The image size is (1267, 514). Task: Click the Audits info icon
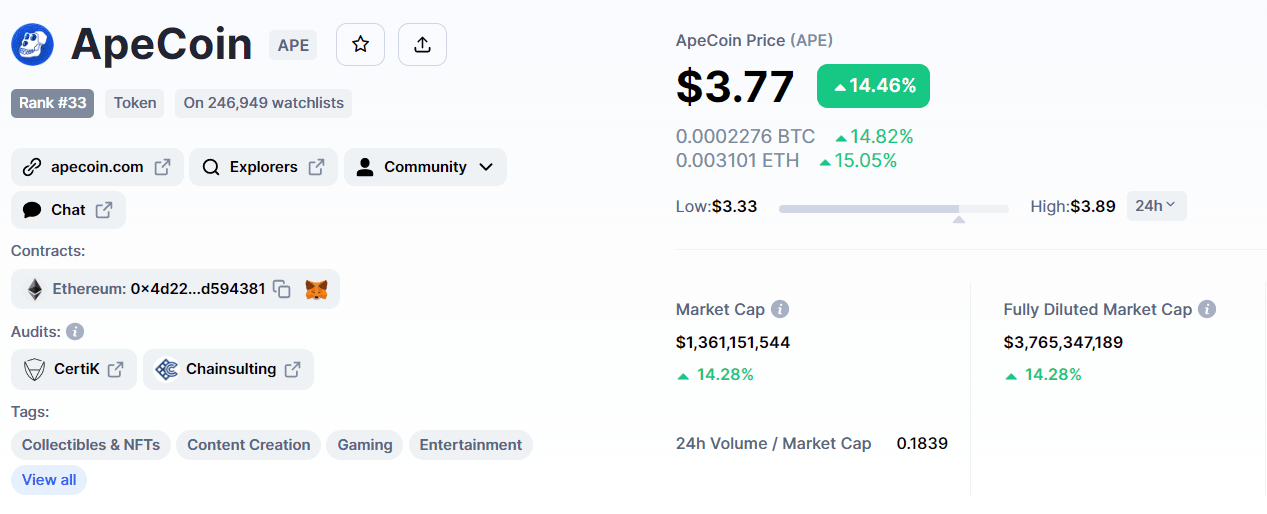tap(75, 331)
